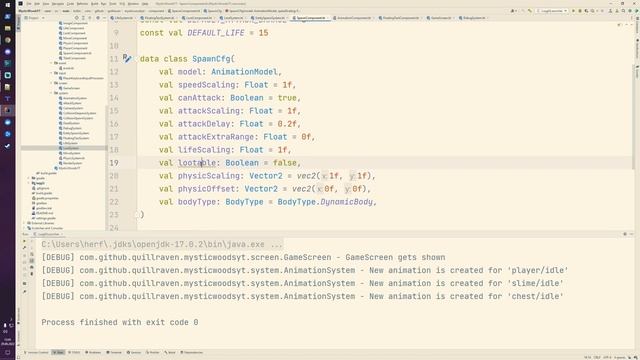Screen dimensions: 640x360
Task: Open Profiler tool window button
Action: pos(153,352)
